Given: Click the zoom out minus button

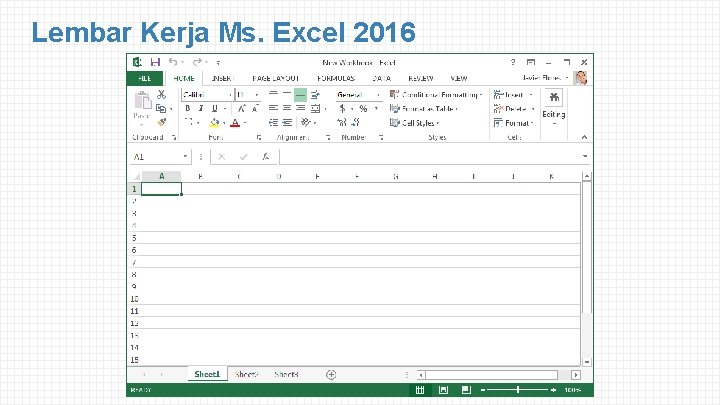Looking at the screenshot, I should (483, 390).
